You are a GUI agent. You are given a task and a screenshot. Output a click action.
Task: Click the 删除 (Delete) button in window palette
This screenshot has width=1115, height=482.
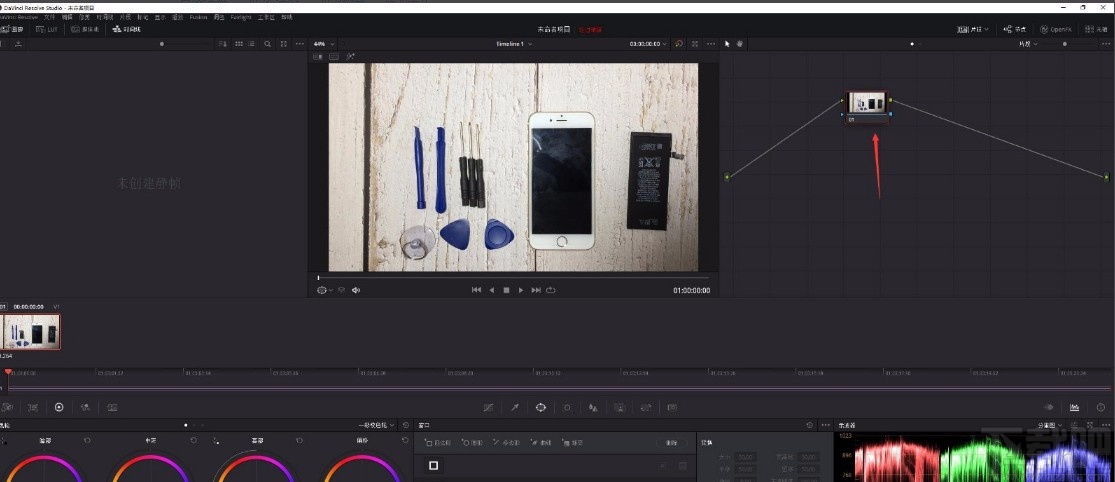point(671,443)
